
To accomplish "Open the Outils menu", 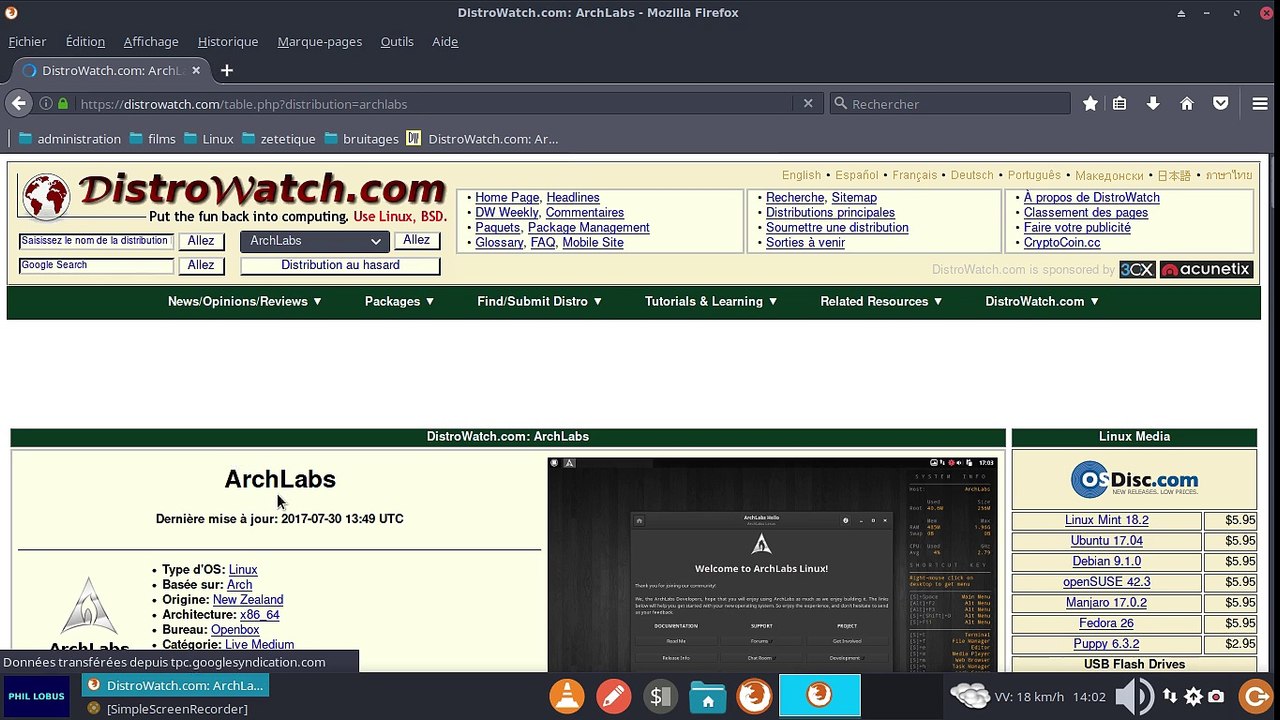I will click(x=397, y=41).
